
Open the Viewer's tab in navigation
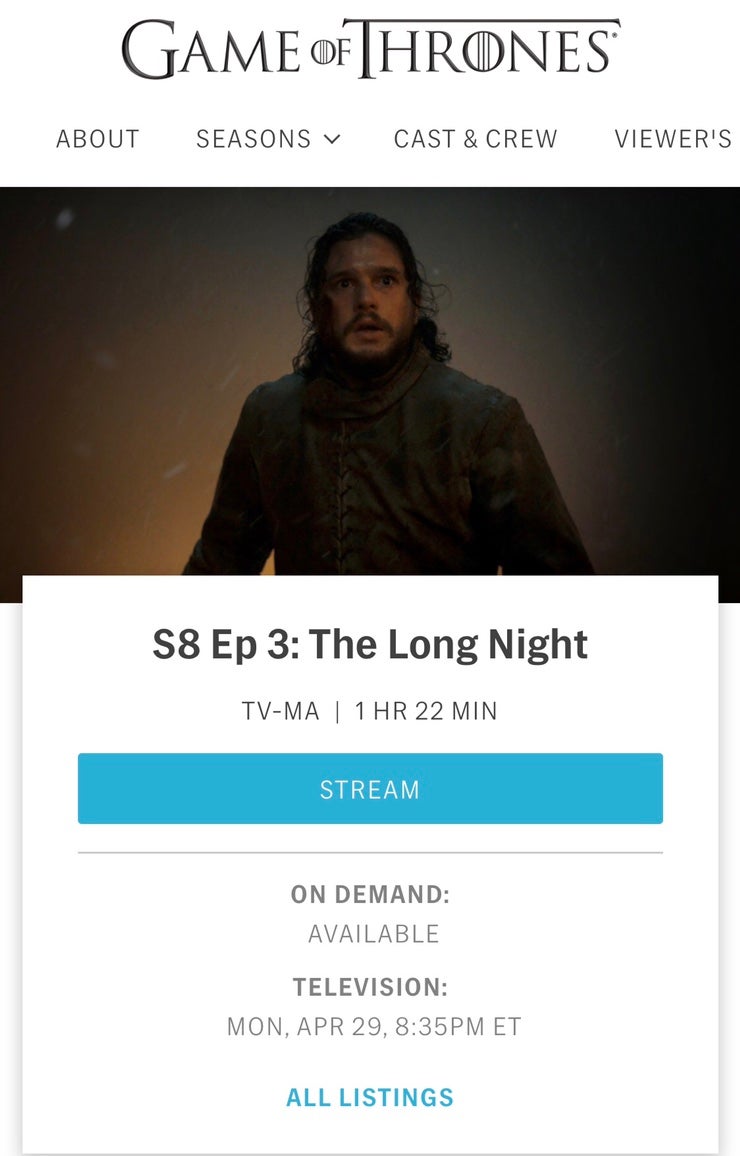pos(674,139)
